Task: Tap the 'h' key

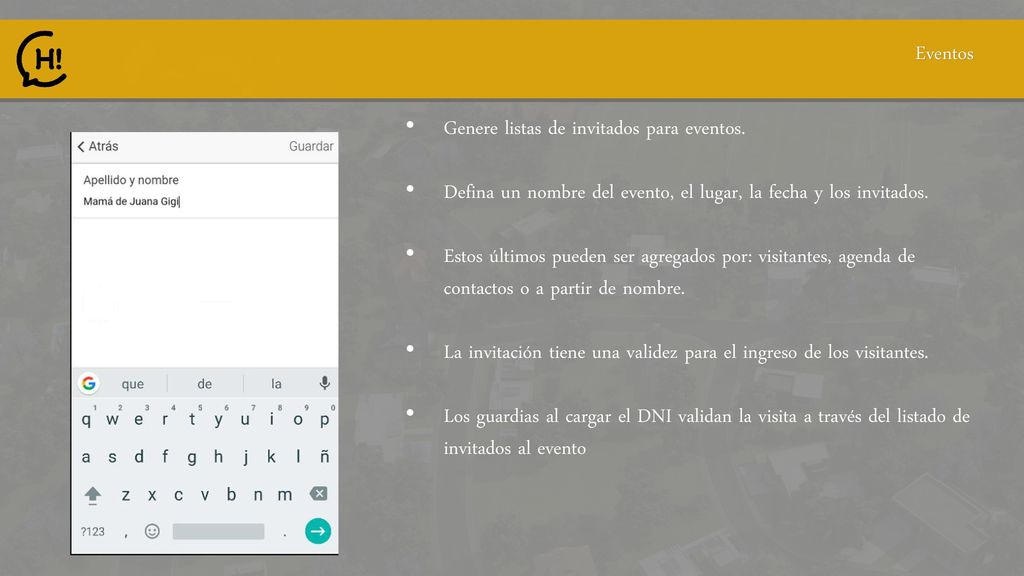Action: click(218, 457)
